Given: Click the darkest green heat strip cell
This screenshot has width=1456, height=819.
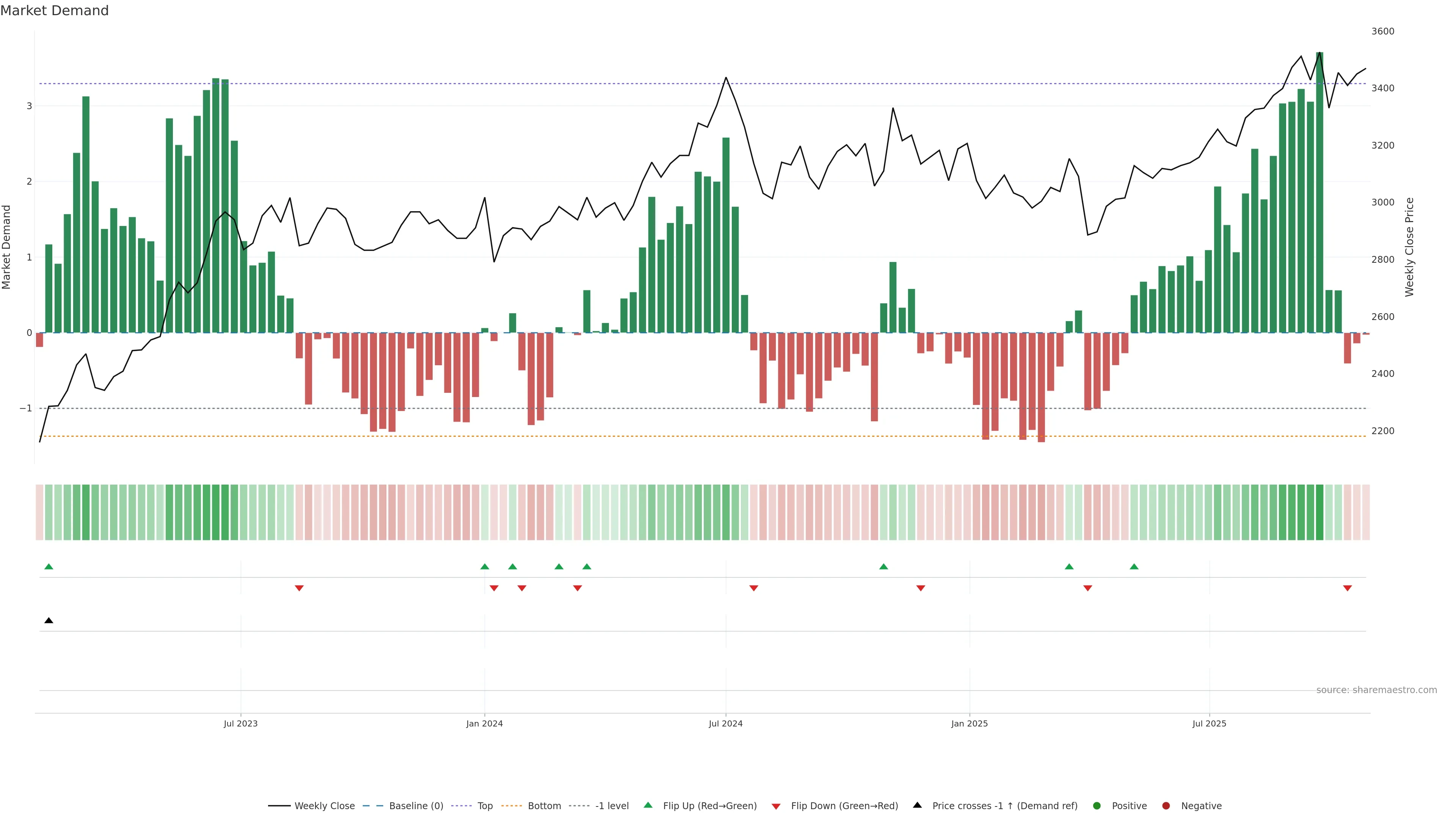Looking at the screenshot, I should [1319, 512].
